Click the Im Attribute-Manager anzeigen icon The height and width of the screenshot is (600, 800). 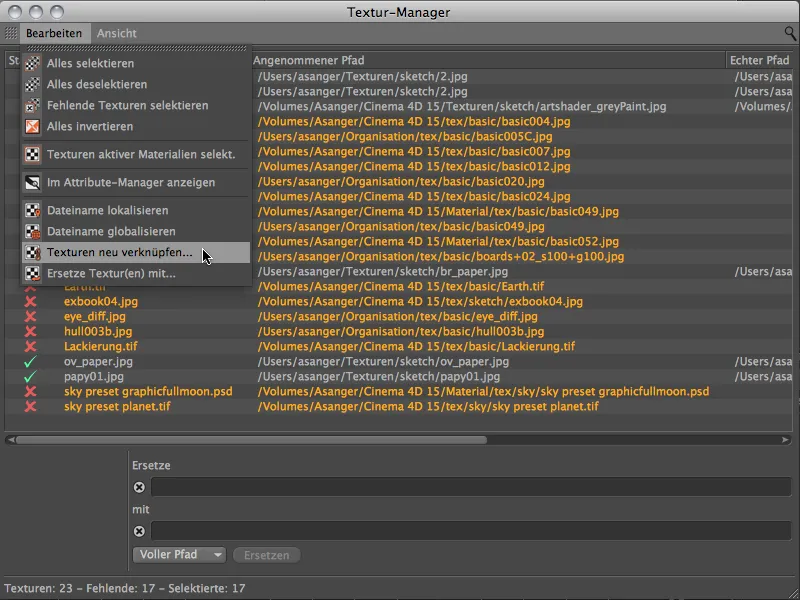(33, 182)
